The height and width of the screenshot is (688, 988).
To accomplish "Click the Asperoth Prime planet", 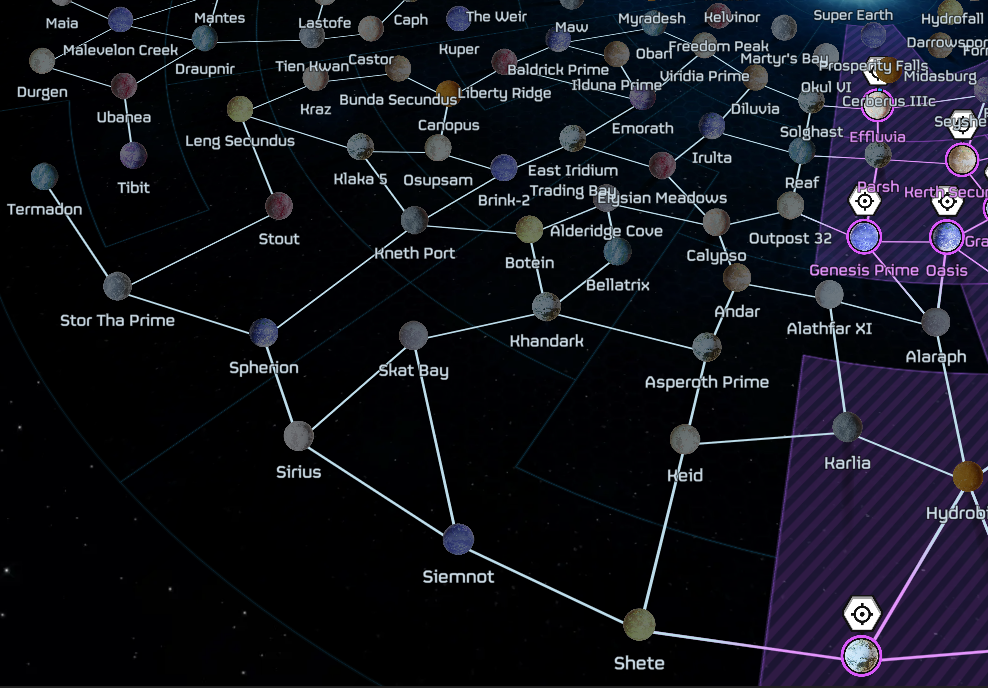I will (x=706, y=347).
